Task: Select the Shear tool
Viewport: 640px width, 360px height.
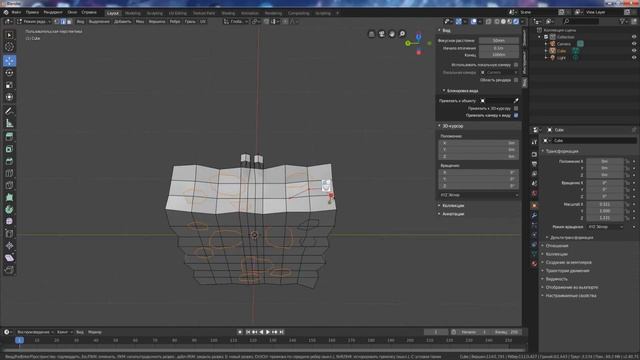Action: (9, 258)
